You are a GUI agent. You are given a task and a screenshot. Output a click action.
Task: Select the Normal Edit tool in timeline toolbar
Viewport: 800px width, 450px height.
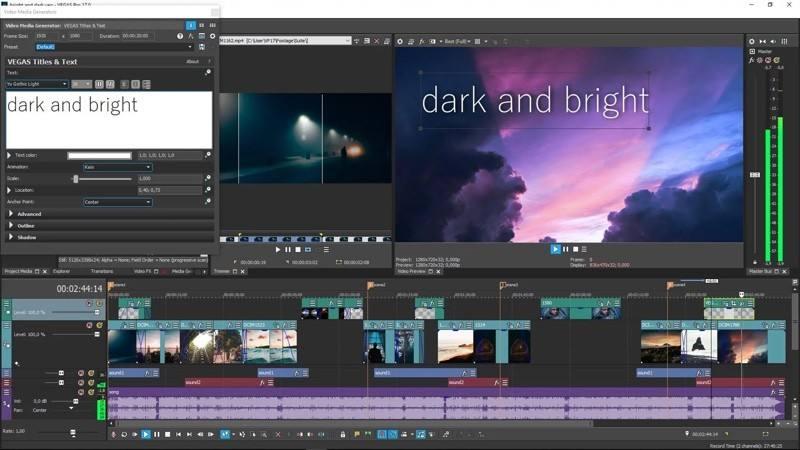[225, 434]
